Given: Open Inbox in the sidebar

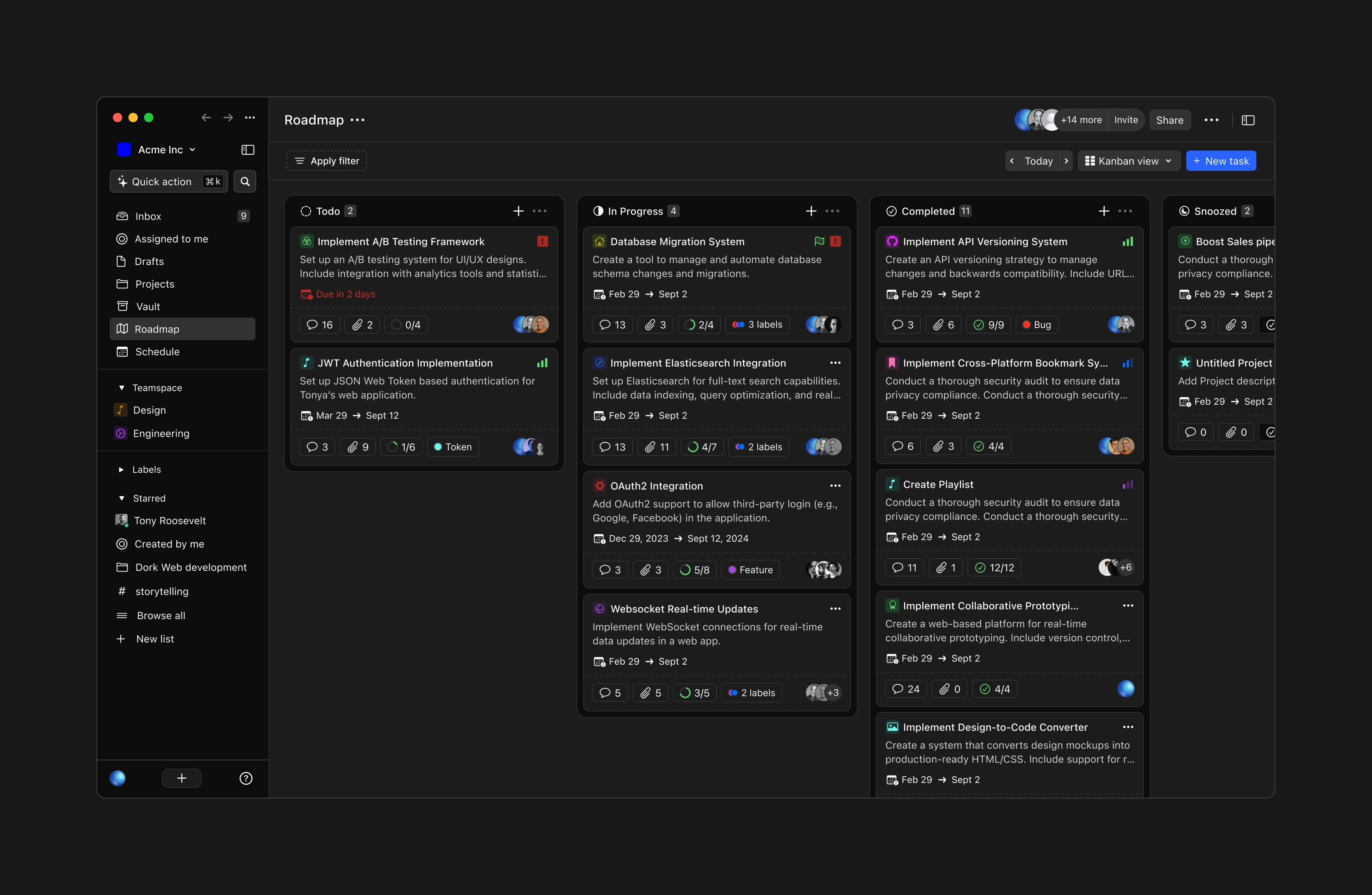Looking at the screenshot, I should (148, 216).
